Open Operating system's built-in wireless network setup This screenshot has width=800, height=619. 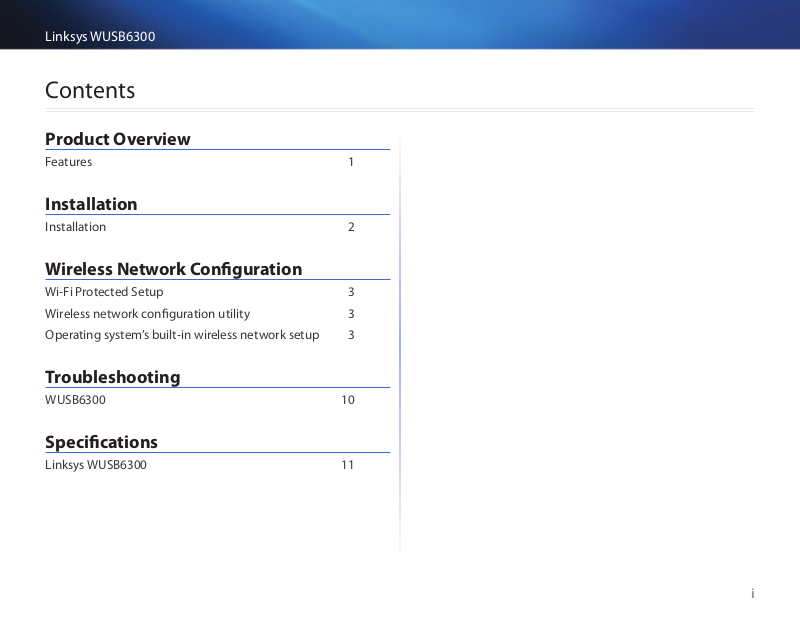[x=182, y=335]
